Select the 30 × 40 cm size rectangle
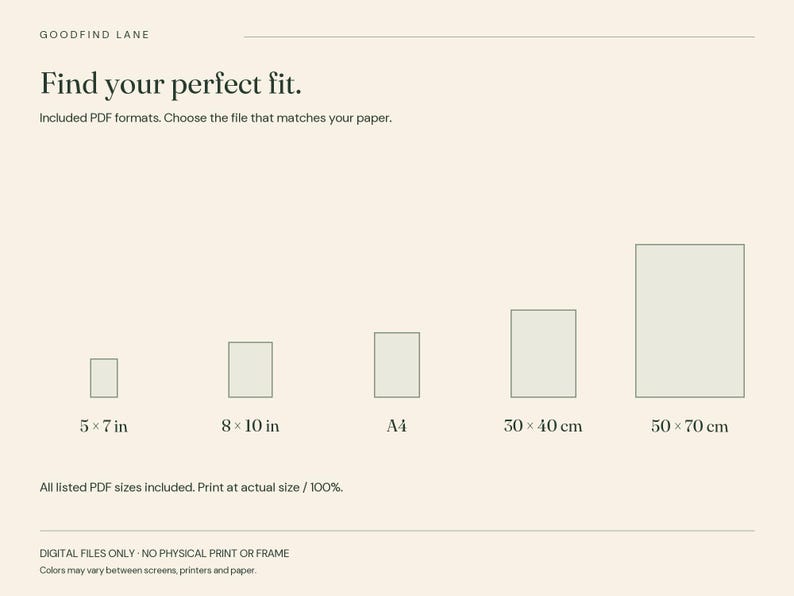This screenshot has width=794, height=596. [543, 353]
